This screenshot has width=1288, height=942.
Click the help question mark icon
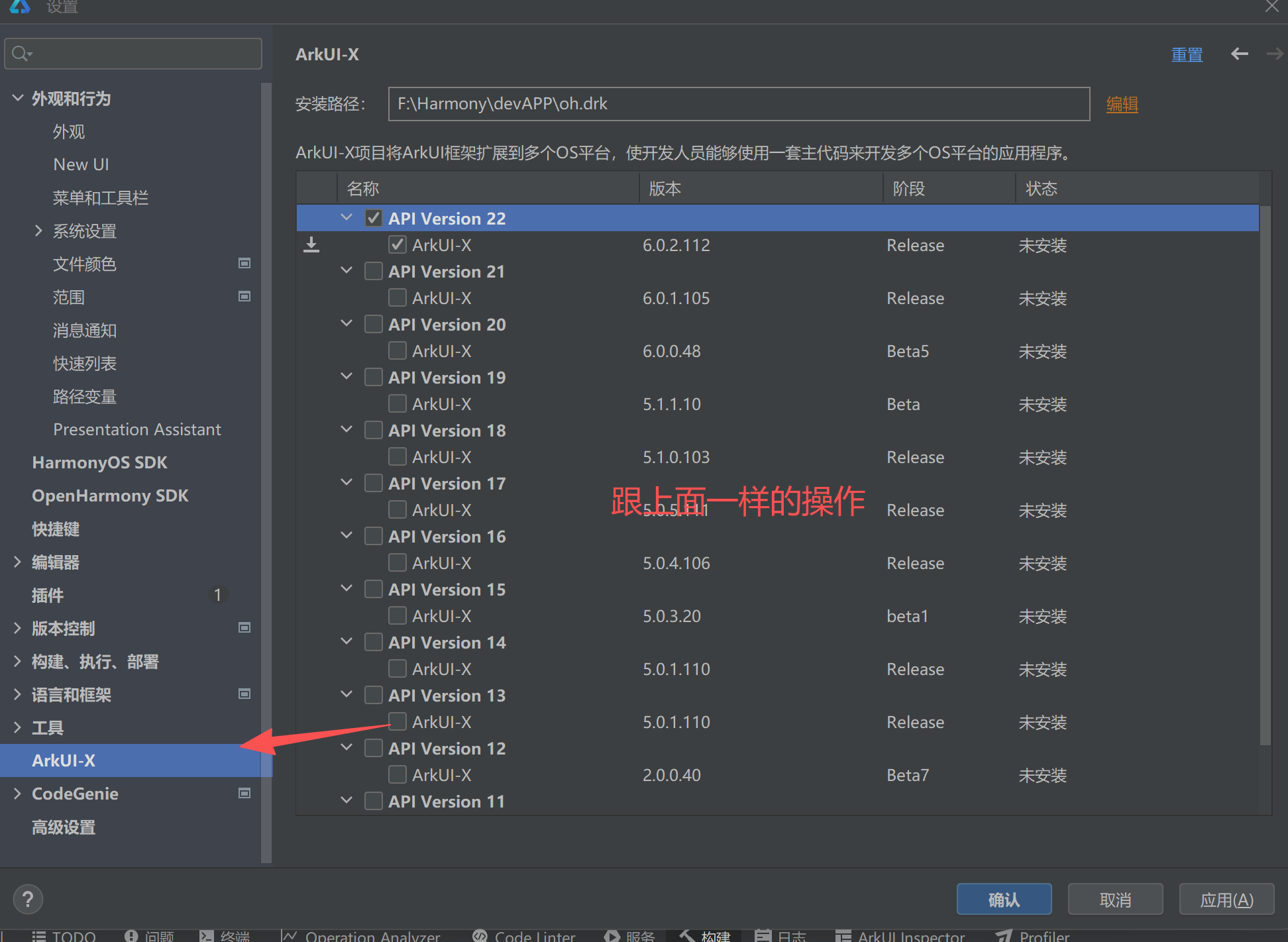28,899
